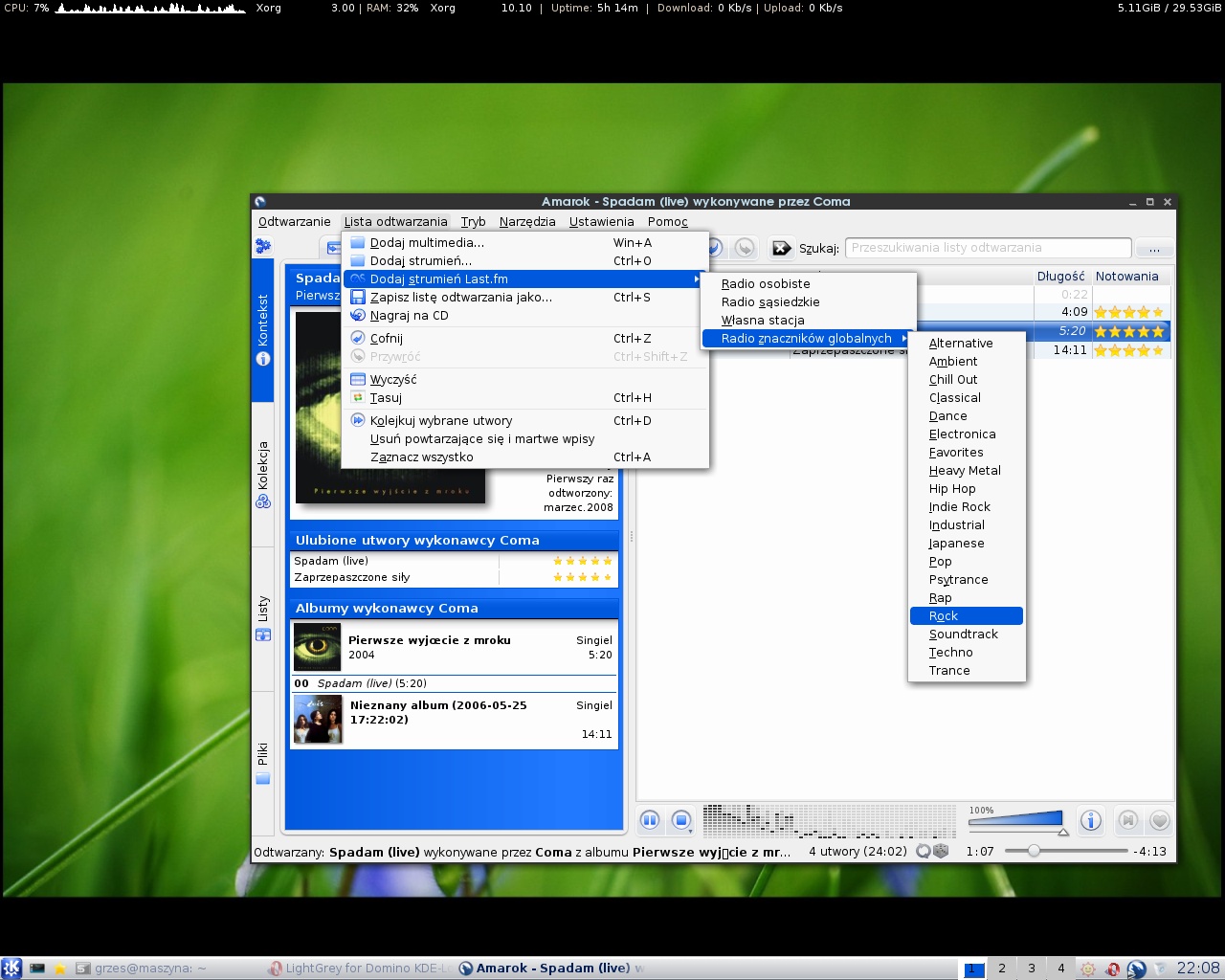
Task: Move the track position slider knob
Action: pos(1034,851)
